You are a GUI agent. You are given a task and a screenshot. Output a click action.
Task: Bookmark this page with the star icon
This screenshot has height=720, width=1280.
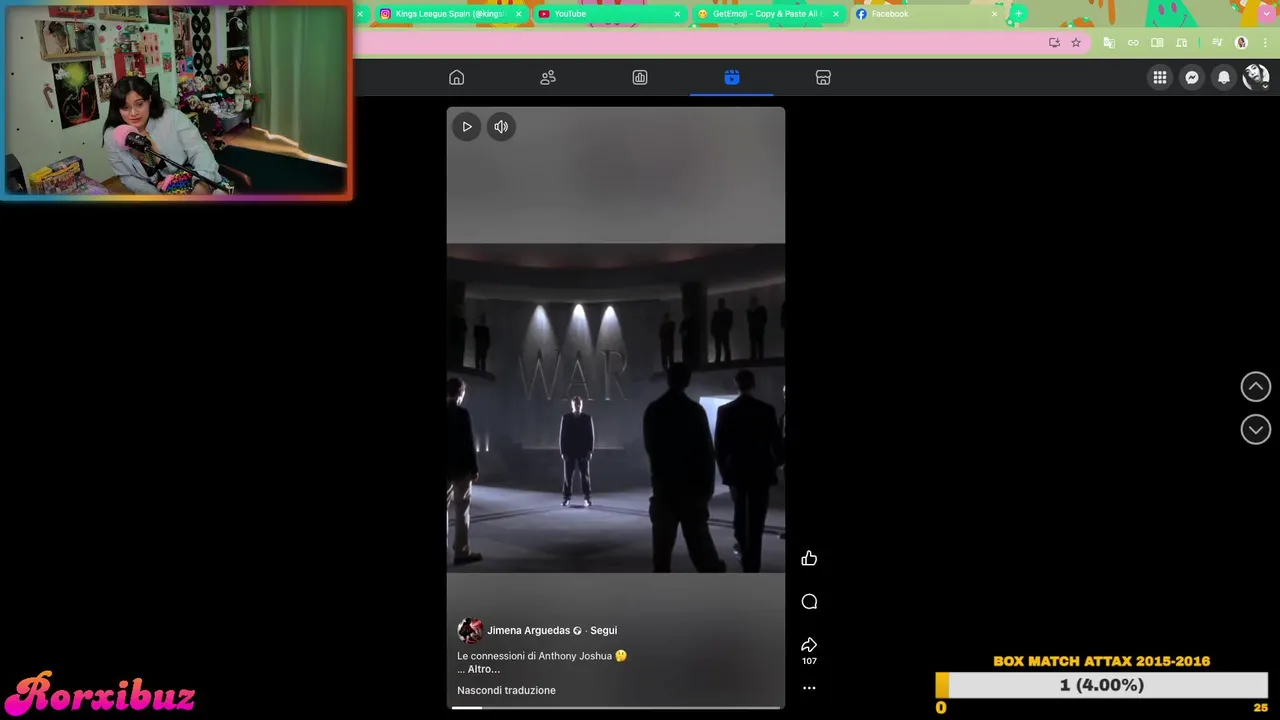click(1076, 43)
